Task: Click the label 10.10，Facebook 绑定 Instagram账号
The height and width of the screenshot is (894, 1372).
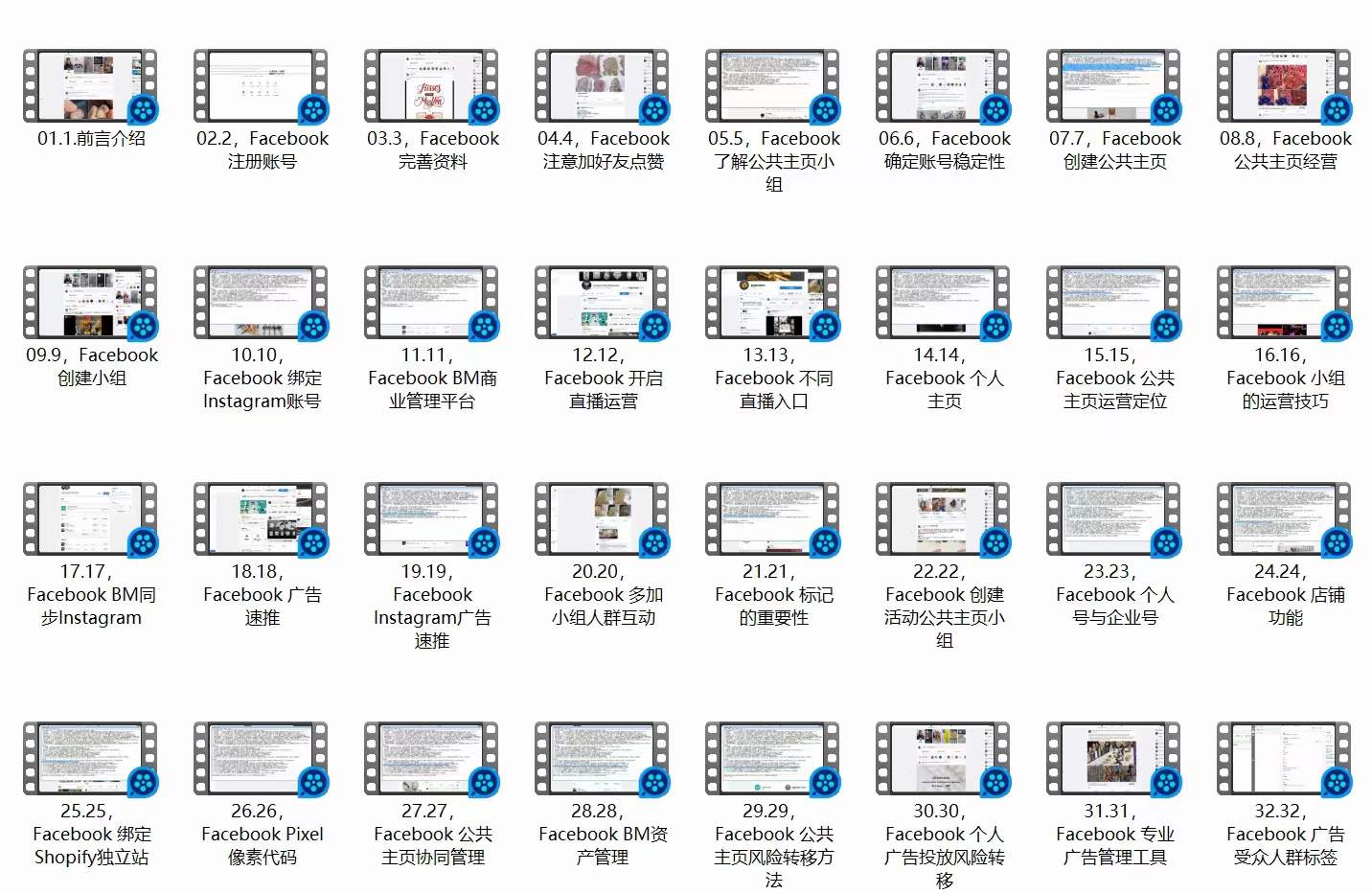Action: (262, 378)
